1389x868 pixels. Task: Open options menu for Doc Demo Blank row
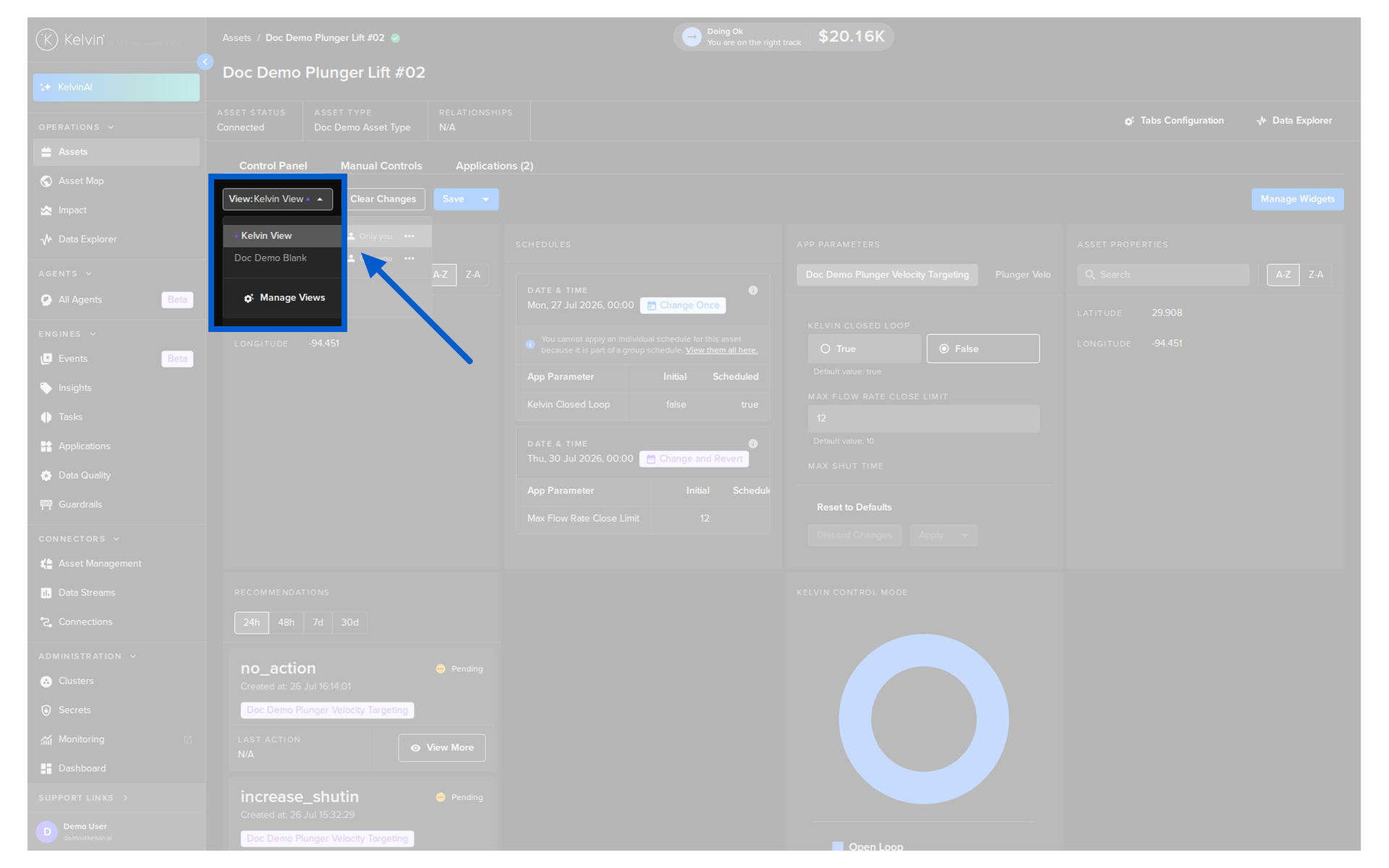click(409, 258)
